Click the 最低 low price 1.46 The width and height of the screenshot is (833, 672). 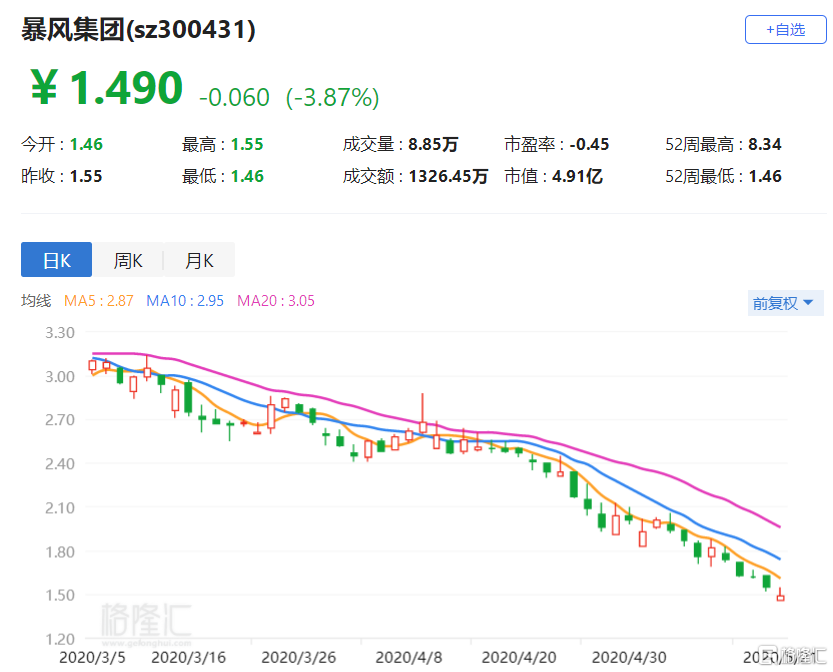[x=247, y=176]
